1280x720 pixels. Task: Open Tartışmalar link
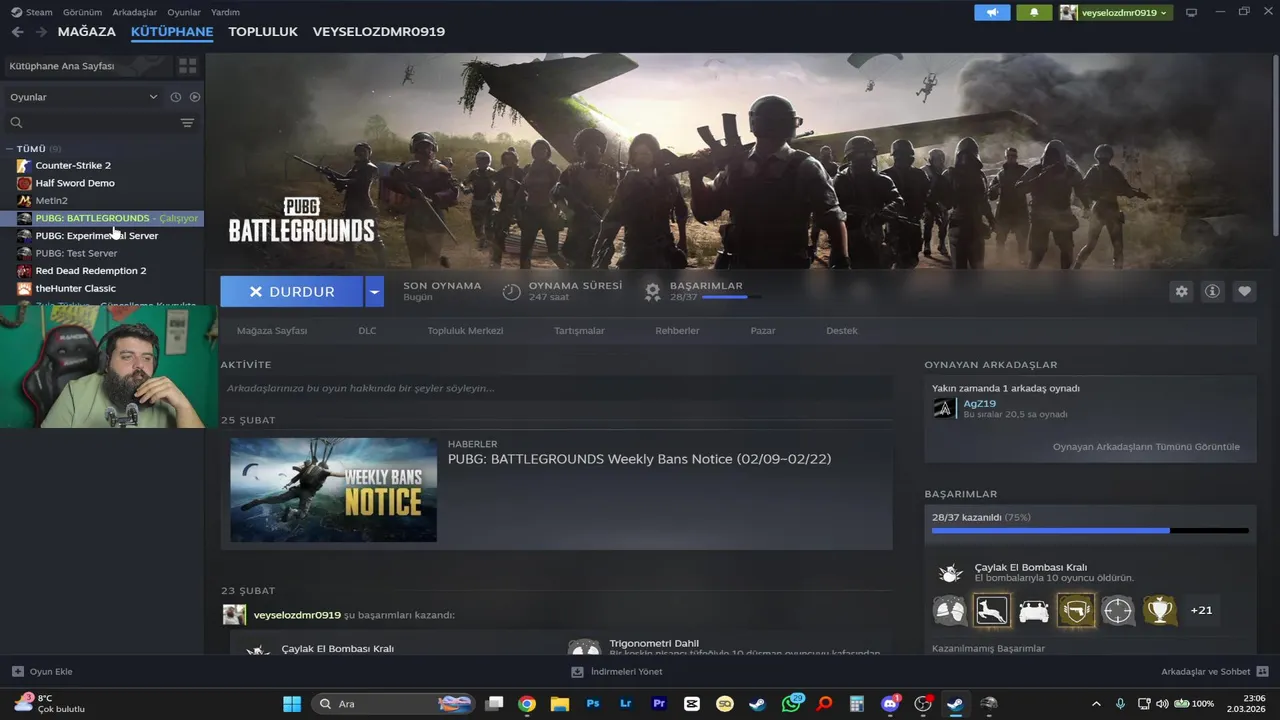pos(579,330)
